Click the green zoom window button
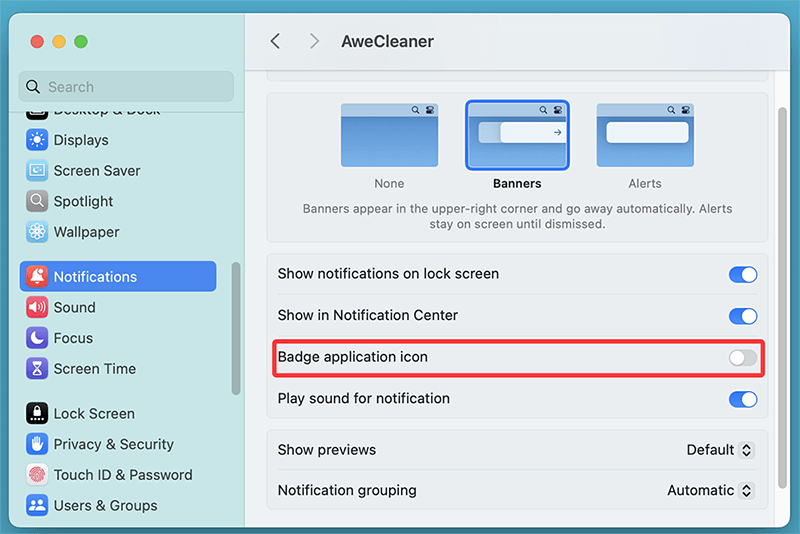Image resolution: width=800 pixels, height=534 pixels. 81,41
